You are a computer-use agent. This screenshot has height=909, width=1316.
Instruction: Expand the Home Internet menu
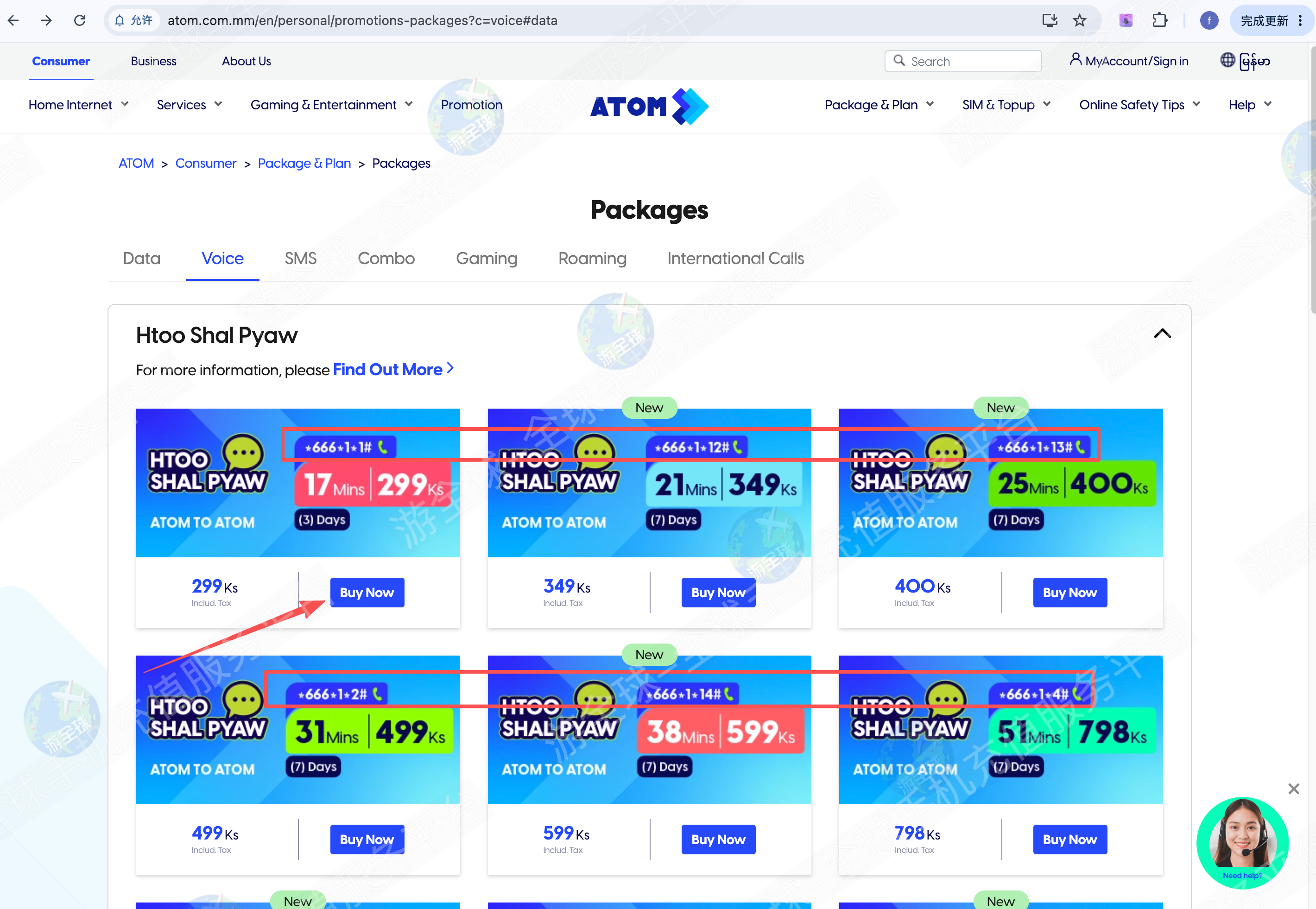(79, 105)
